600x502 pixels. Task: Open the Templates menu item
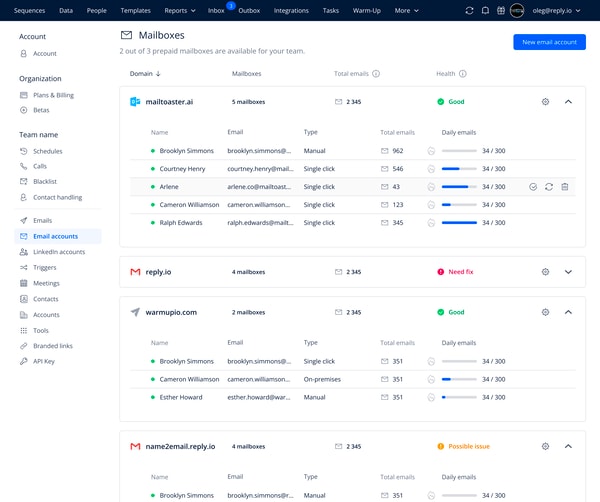[x=135, y=11]
